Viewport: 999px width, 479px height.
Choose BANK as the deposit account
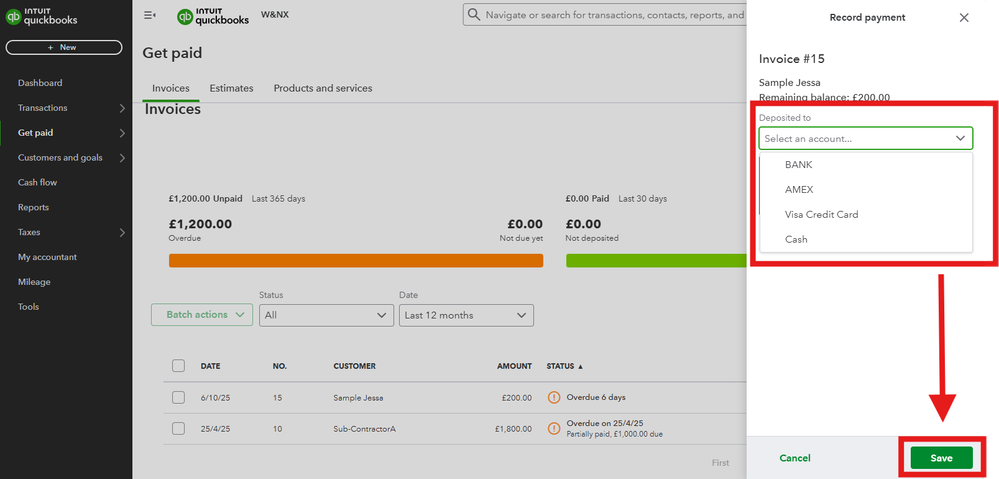[866, 165]
